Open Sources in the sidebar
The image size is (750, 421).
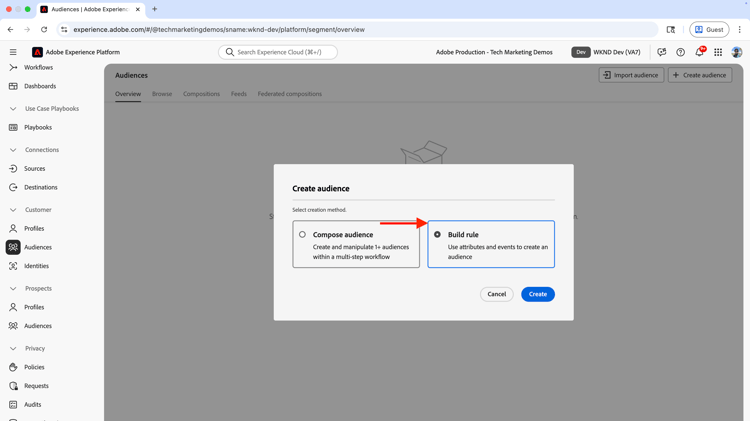click(34, 168)
